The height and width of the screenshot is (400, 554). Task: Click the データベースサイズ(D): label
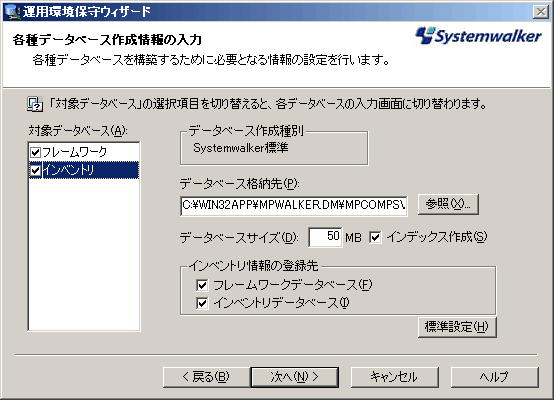pos(239,237)
